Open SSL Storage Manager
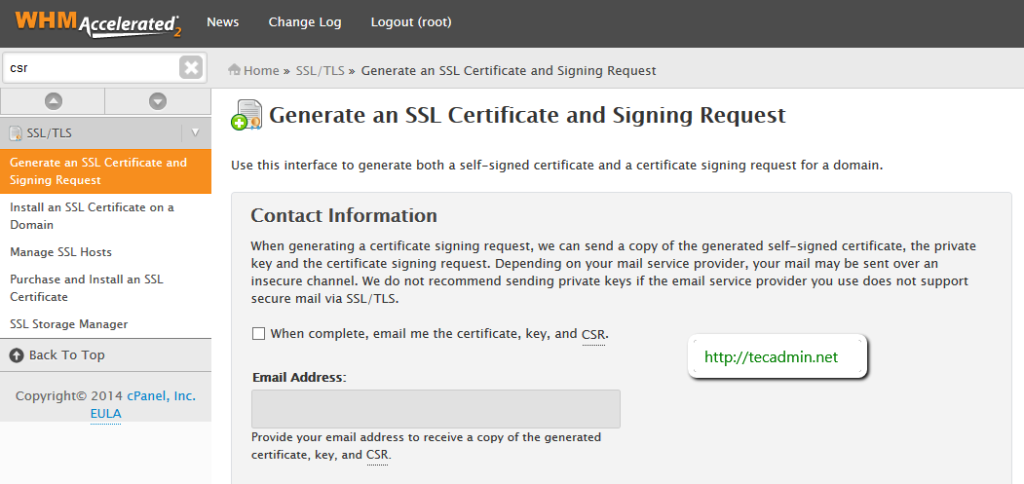1024x484 pixels. coord(69,324)
